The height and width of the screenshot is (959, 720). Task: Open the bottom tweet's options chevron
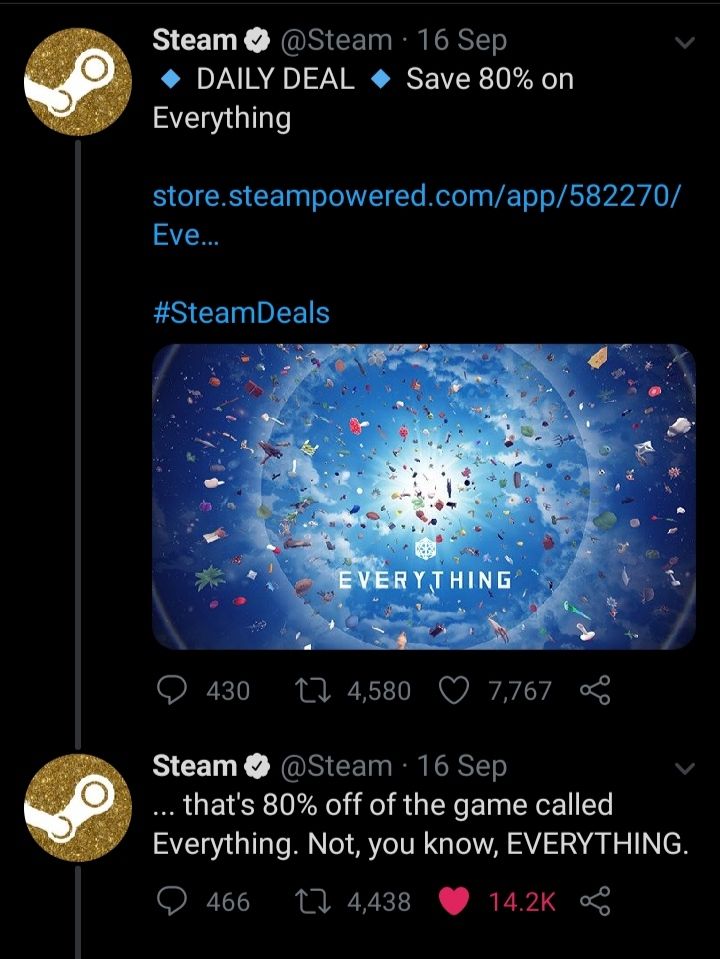[684, 768]
